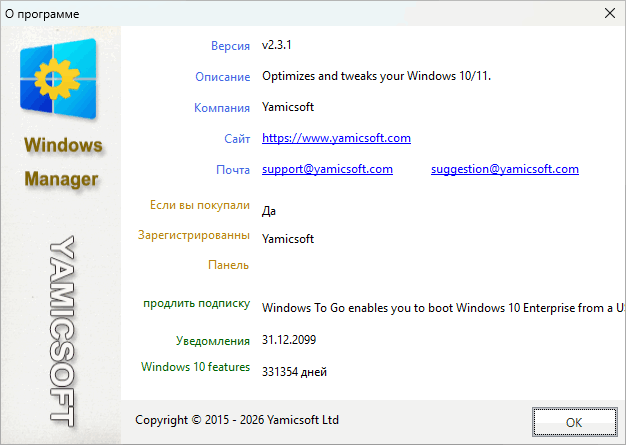This screenshot has width=626, height=445.
Task: Click the Зарегистрированны label
Action: point(194,235)
